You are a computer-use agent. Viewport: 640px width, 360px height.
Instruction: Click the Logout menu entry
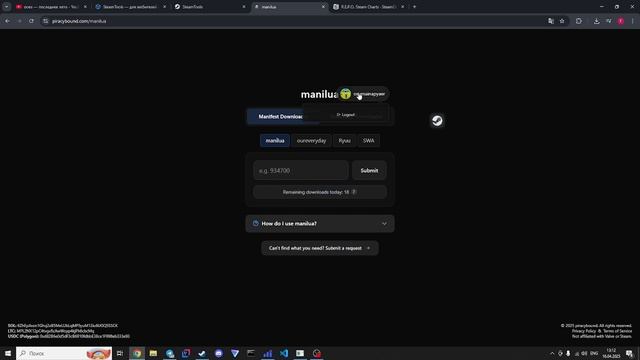pos(345,115)
